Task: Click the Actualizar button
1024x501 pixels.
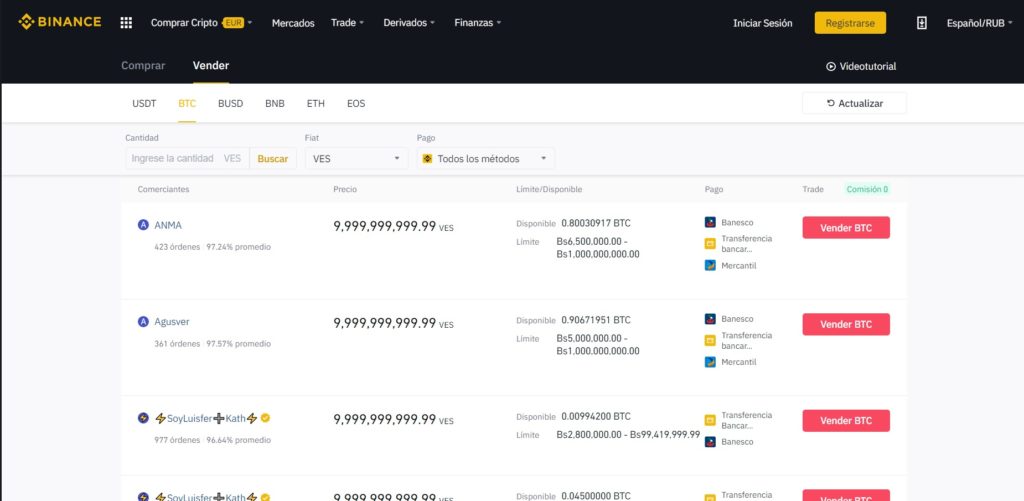Action: pyautogui.click(x=854, y=103)
